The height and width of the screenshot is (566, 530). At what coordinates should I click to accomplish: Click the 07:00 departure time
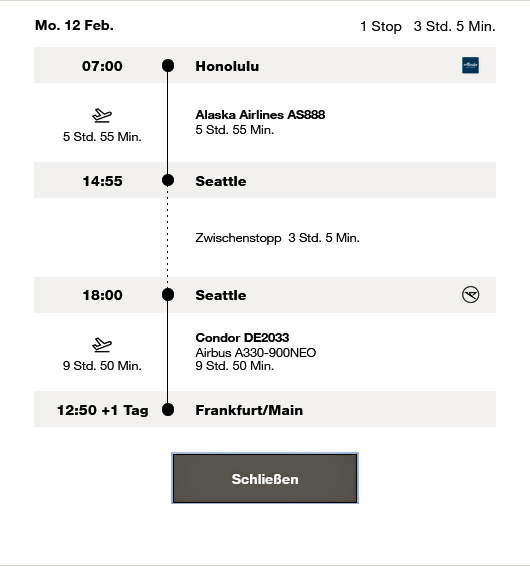(x=102, y=66)
